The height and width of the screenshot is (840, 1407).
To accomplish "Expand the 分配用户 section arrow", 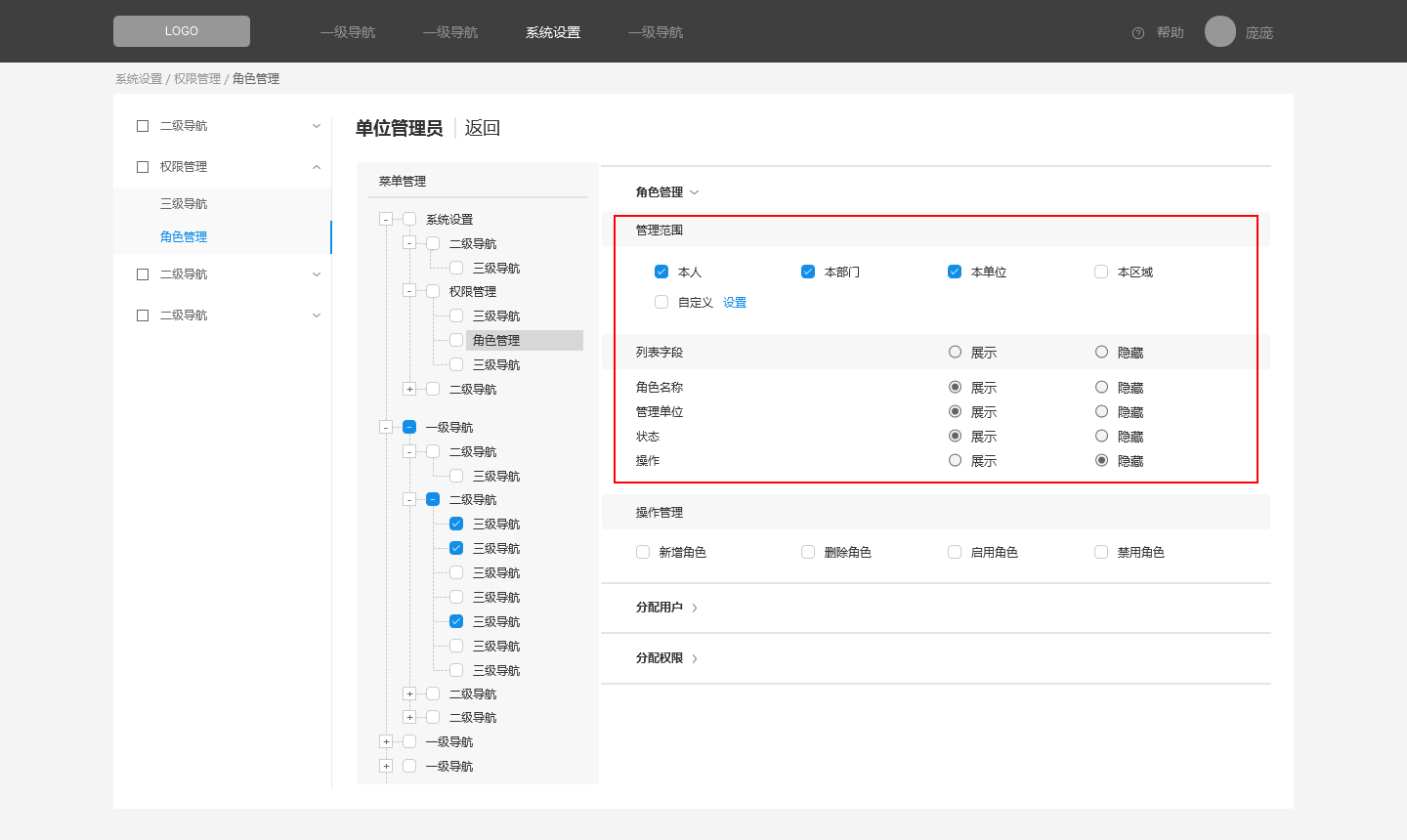I will coord(695,608).
